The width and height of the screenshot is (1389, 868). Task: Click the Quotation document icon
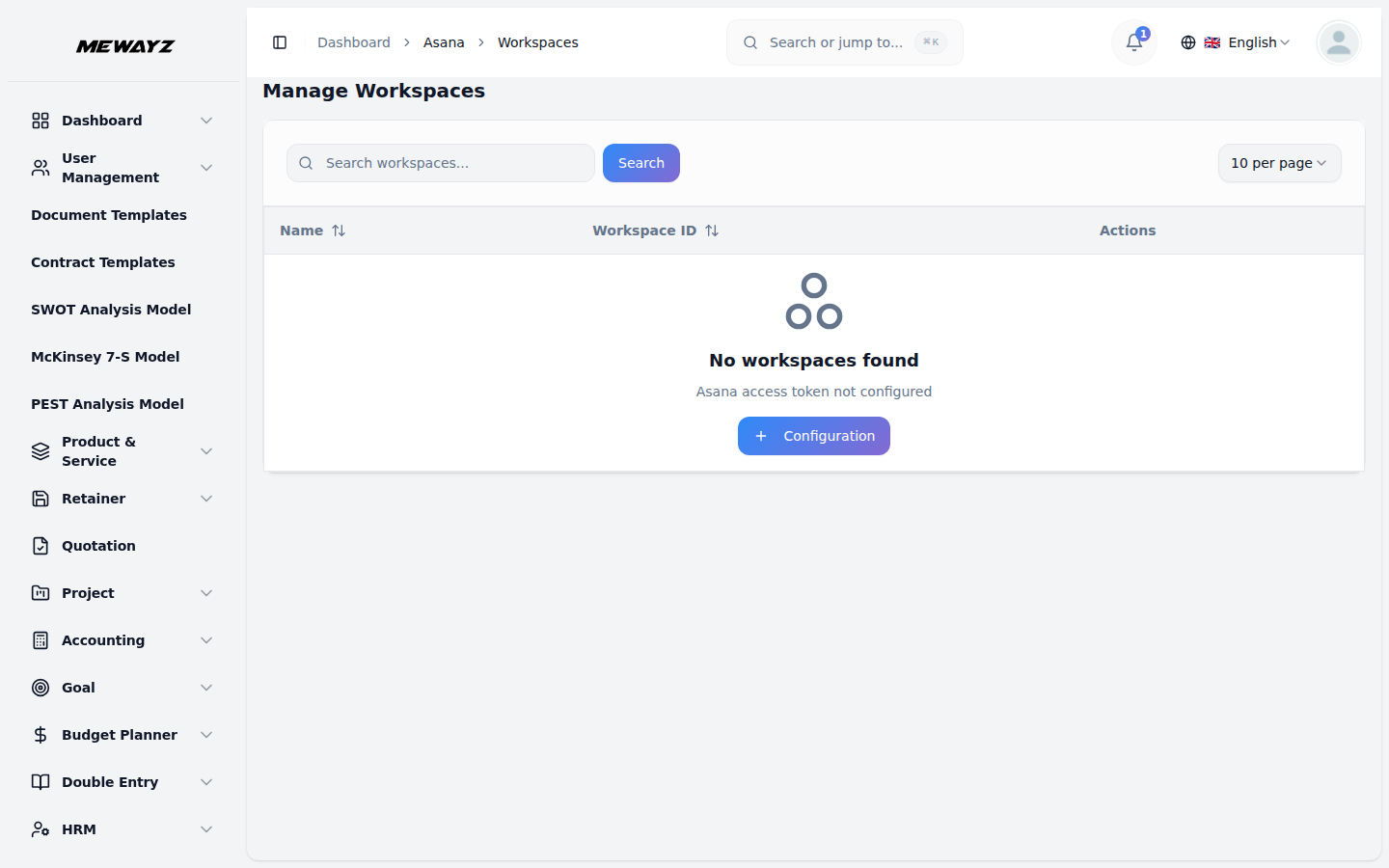pos(40,545)
